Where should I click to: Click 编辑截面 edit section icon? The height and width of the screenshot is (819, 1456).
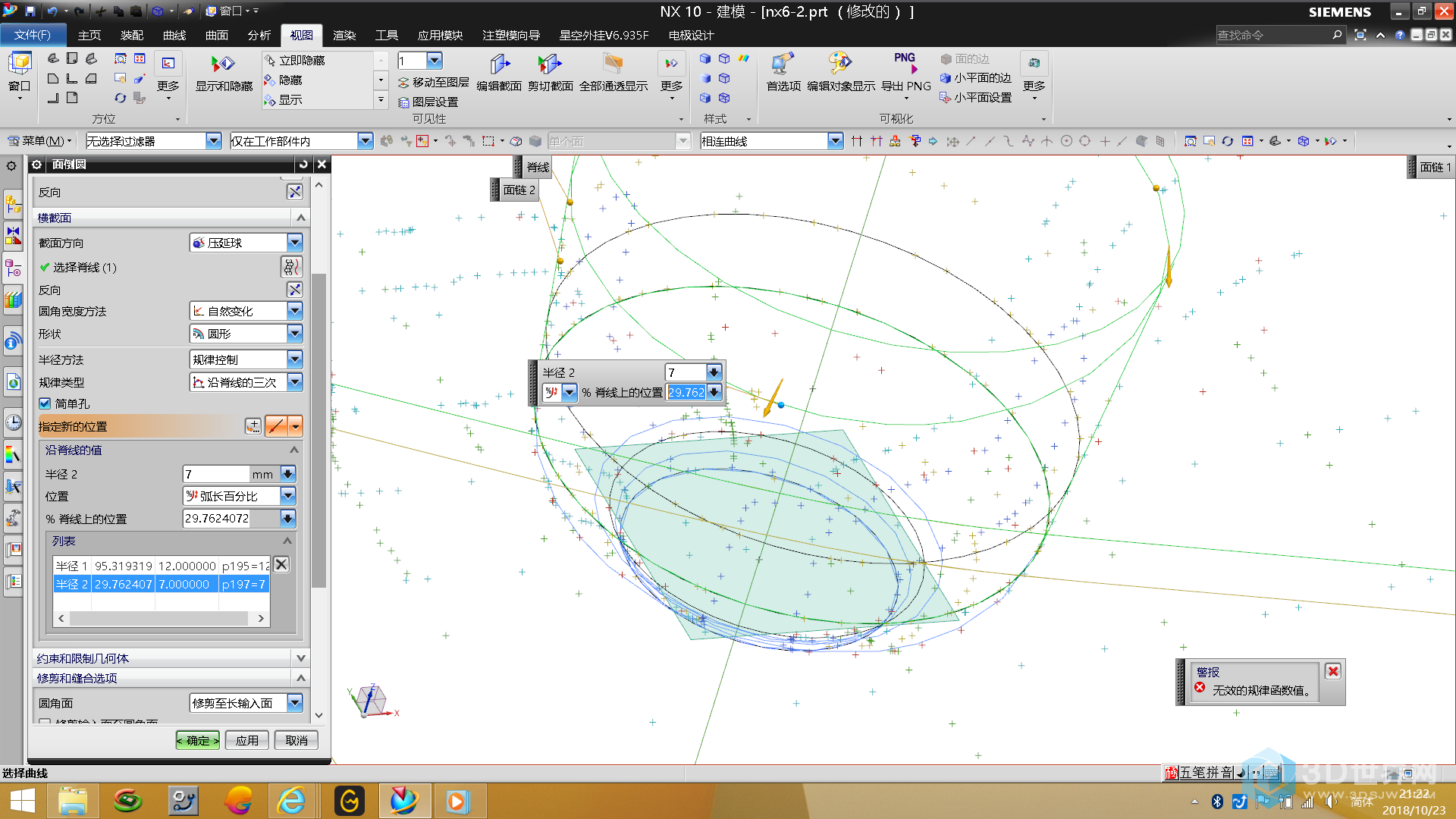point(499,72)
